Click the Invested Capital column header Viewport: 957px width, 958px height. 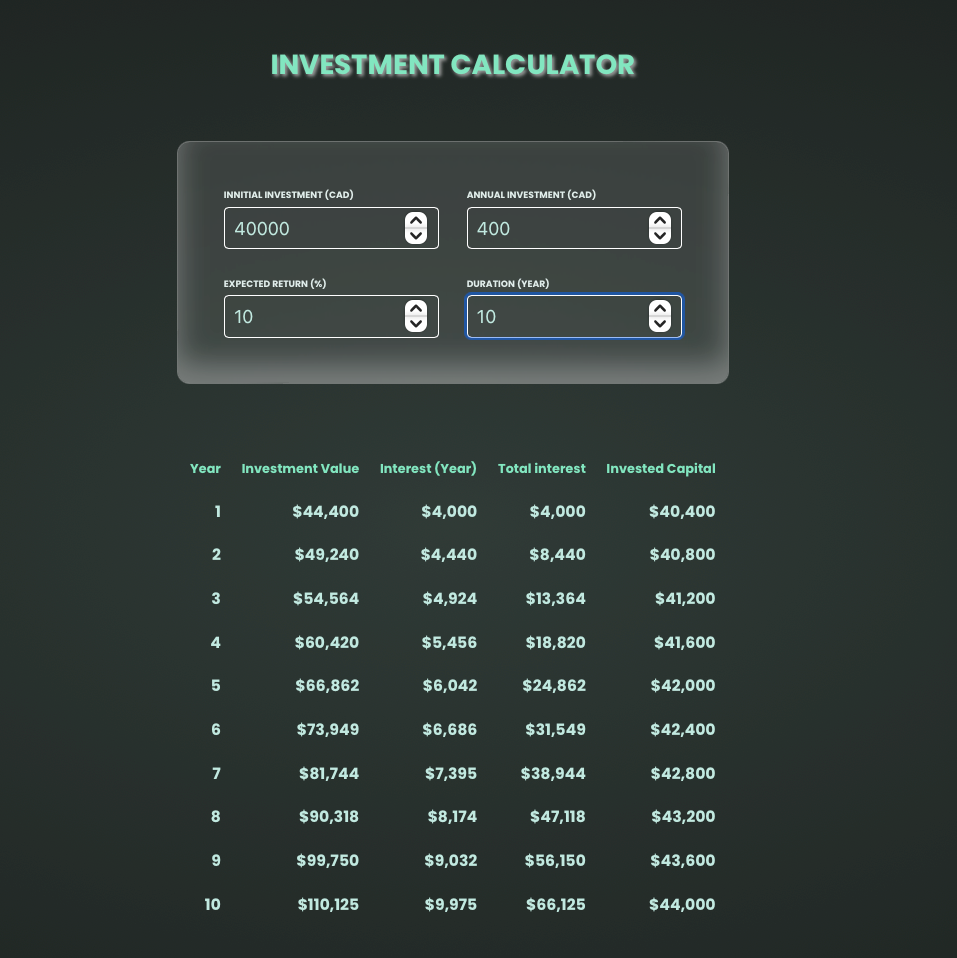click(x=661, y=468)
